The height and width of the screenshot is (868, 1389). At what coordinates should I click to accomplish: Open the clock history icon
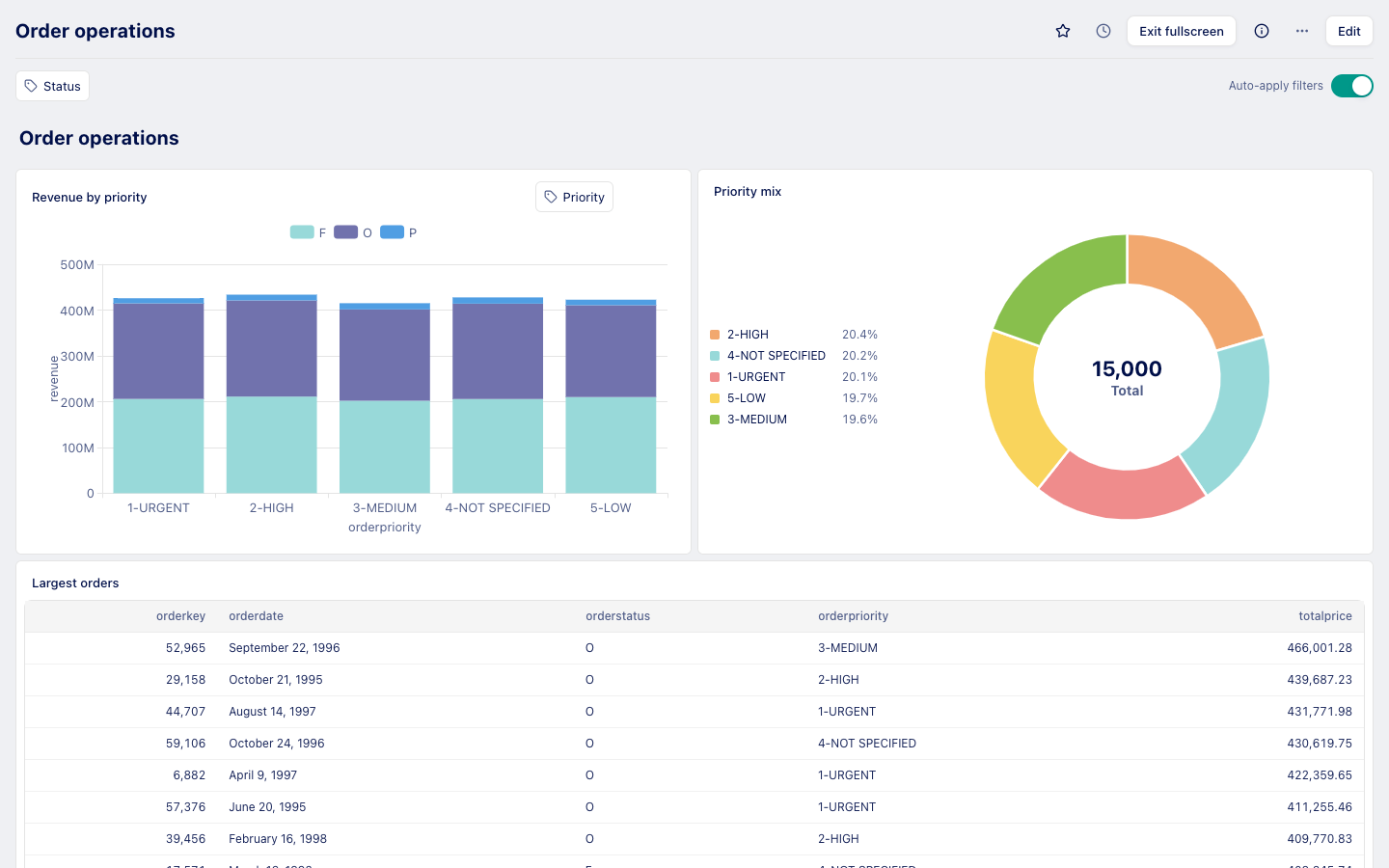pos(1103,31)
